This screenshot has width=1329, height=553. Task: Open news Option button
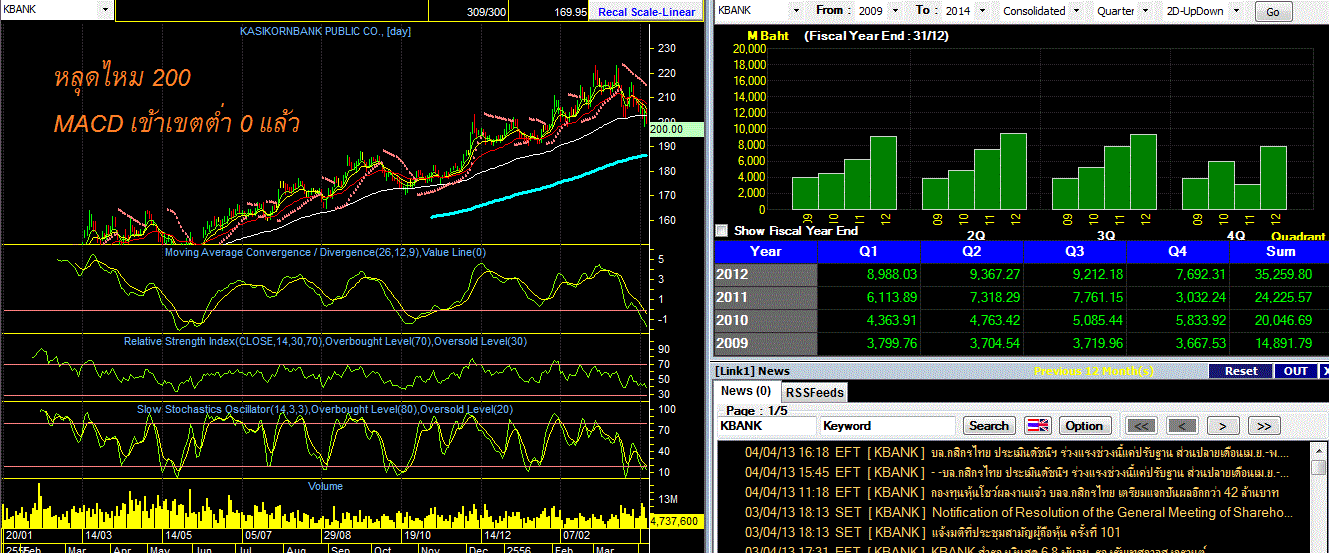1084,425
